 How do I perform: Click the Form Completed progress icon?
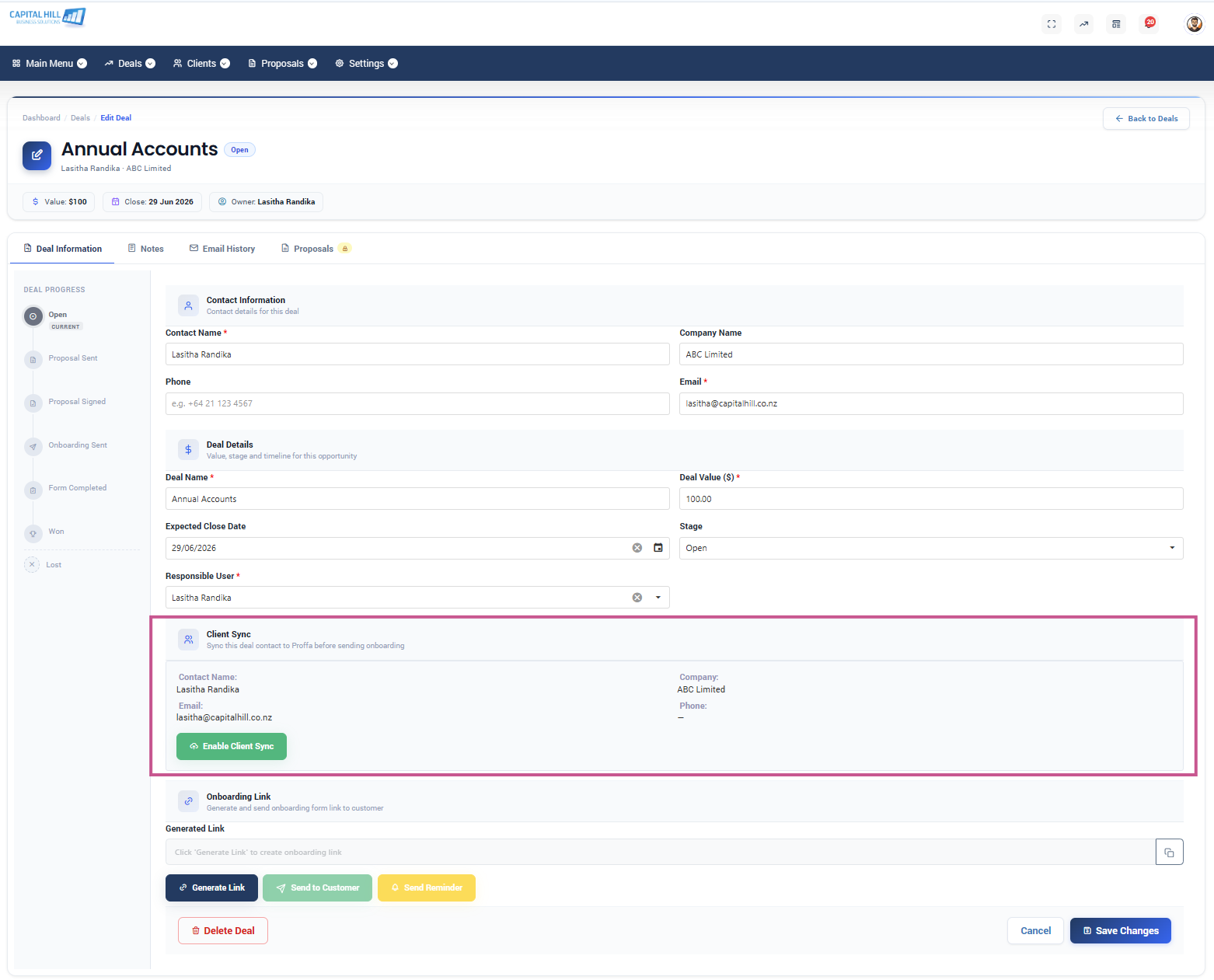coord(33,490)
